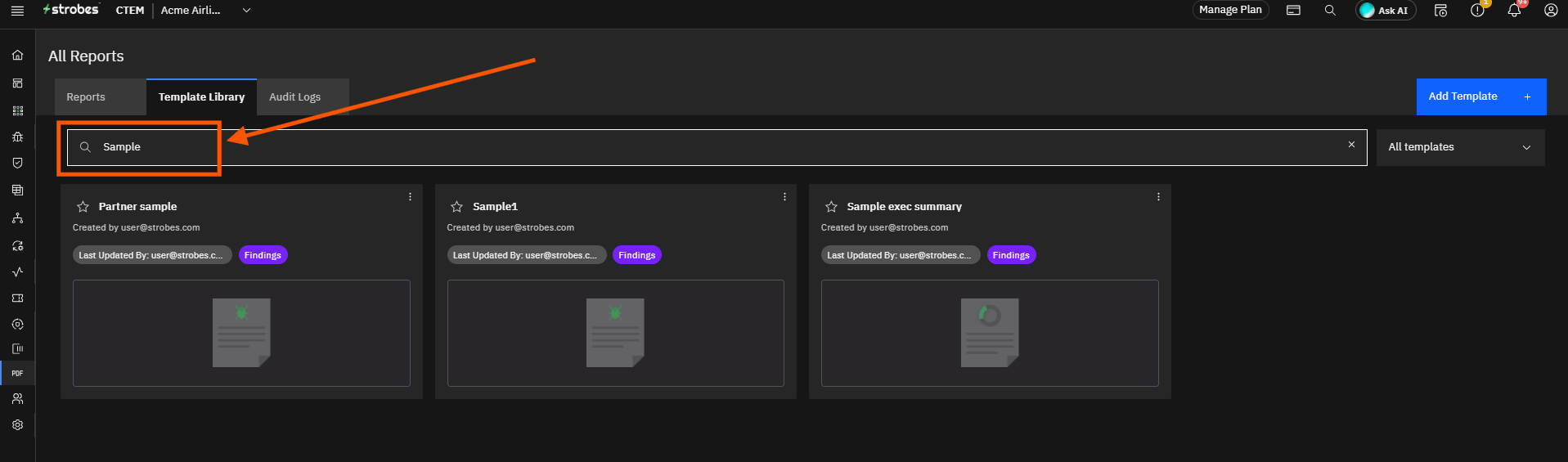Click Last Updated By chip on Sample exec summary

901,255
